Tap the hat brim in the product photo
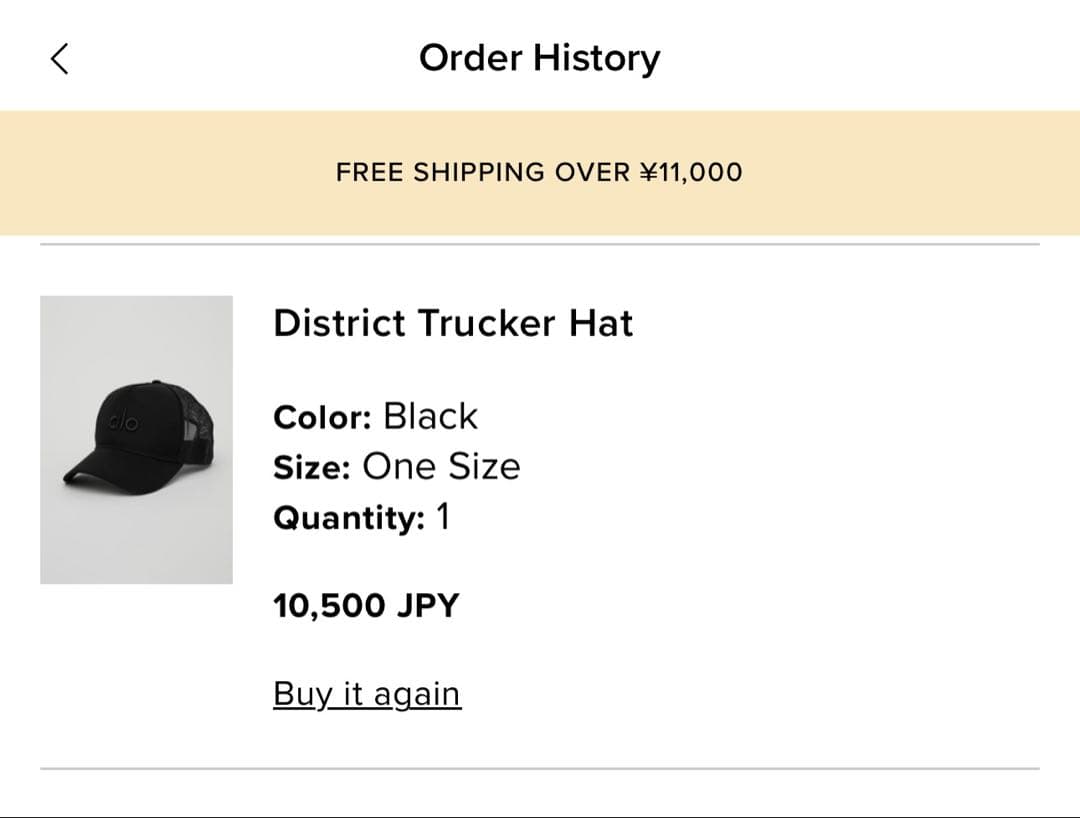Screen dimensions: 1080x818 tap(88, 470)
